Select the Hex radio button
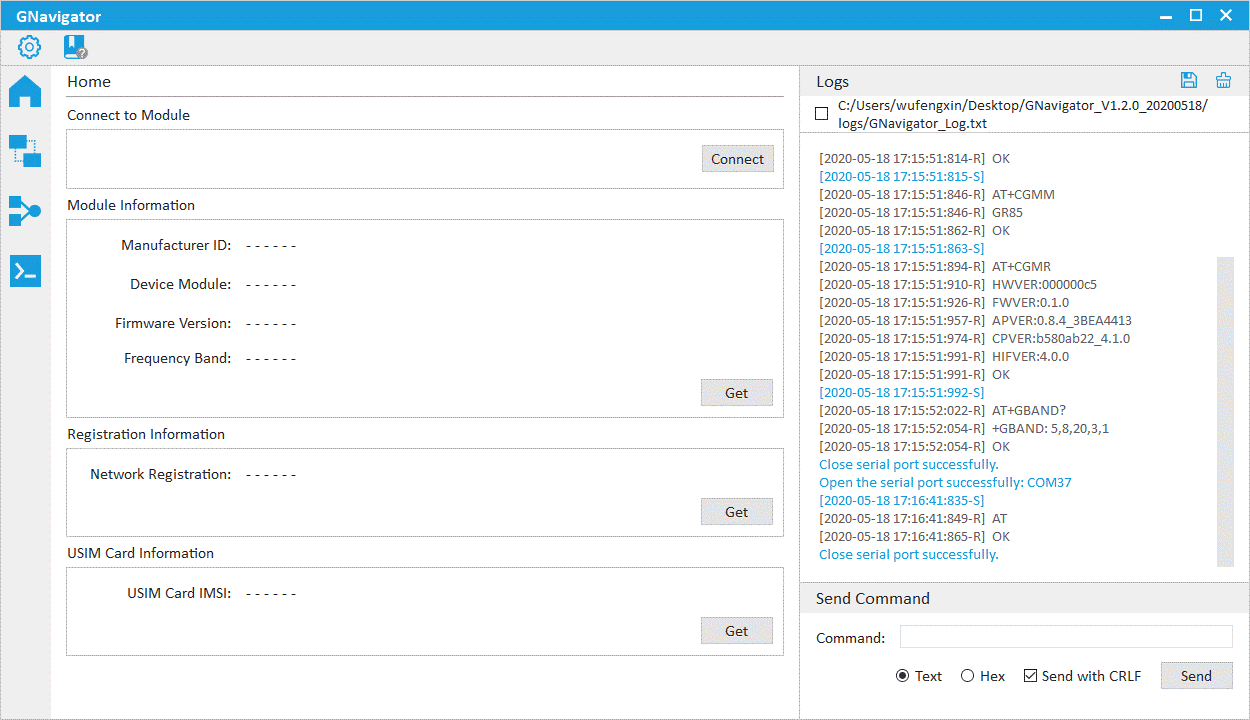 tap(967, 676)
